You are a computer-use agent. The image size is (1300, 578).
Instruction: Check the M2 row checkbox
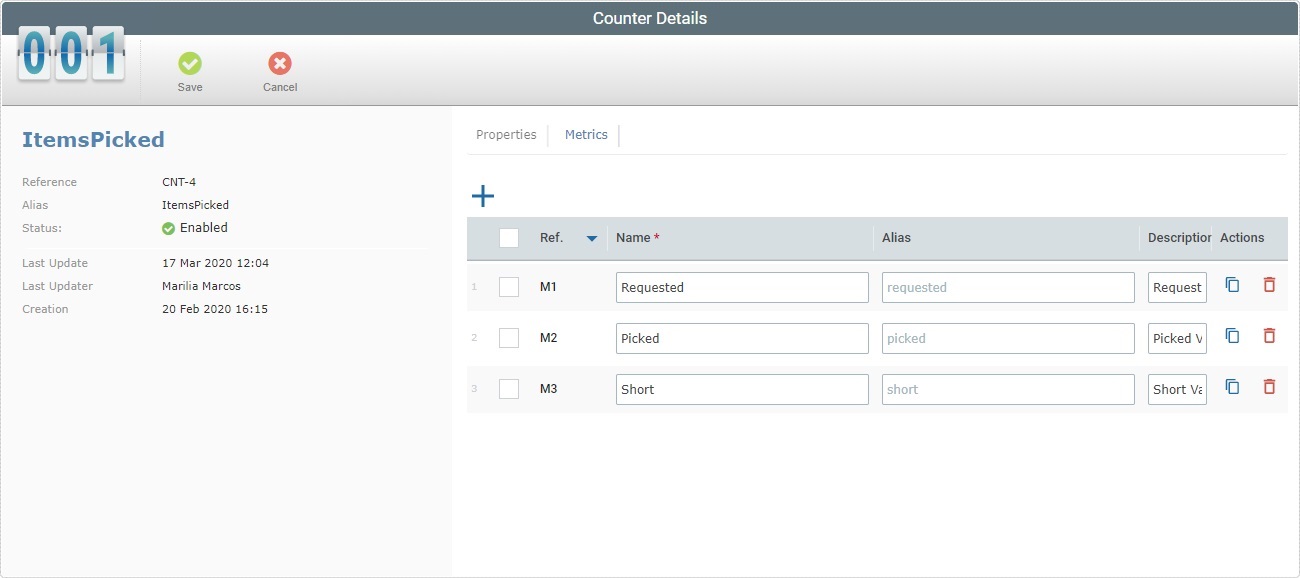[x=509, y=338]
